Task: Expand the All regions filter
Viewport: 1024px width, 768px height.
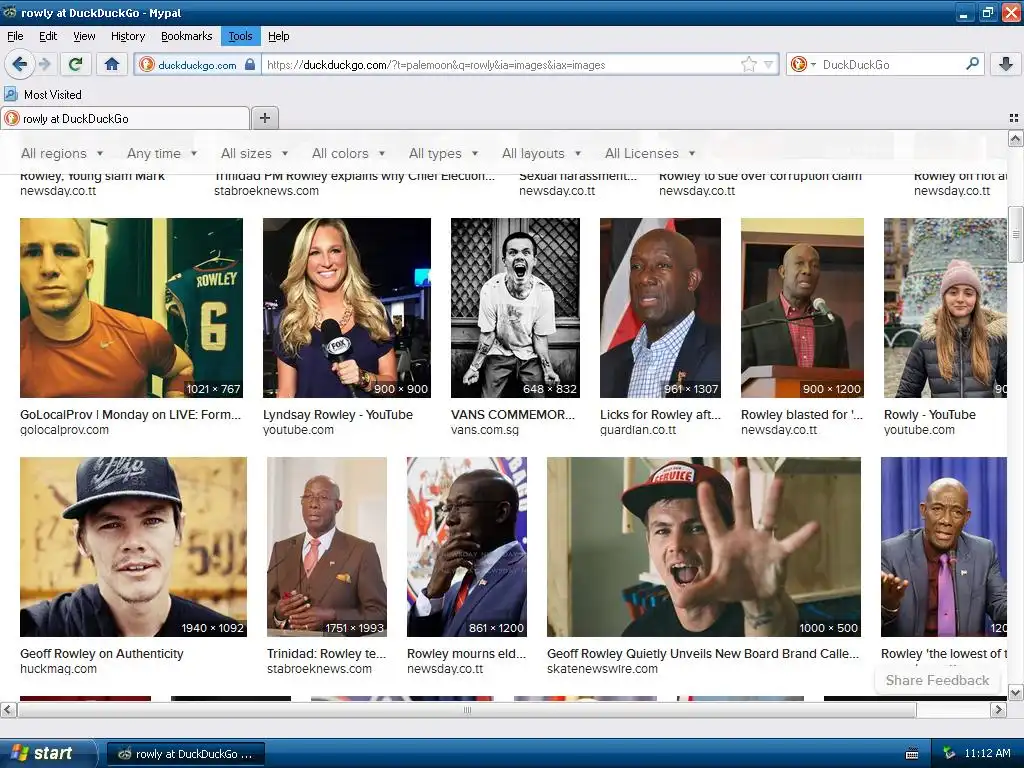Action: click(x=62, y=153)
